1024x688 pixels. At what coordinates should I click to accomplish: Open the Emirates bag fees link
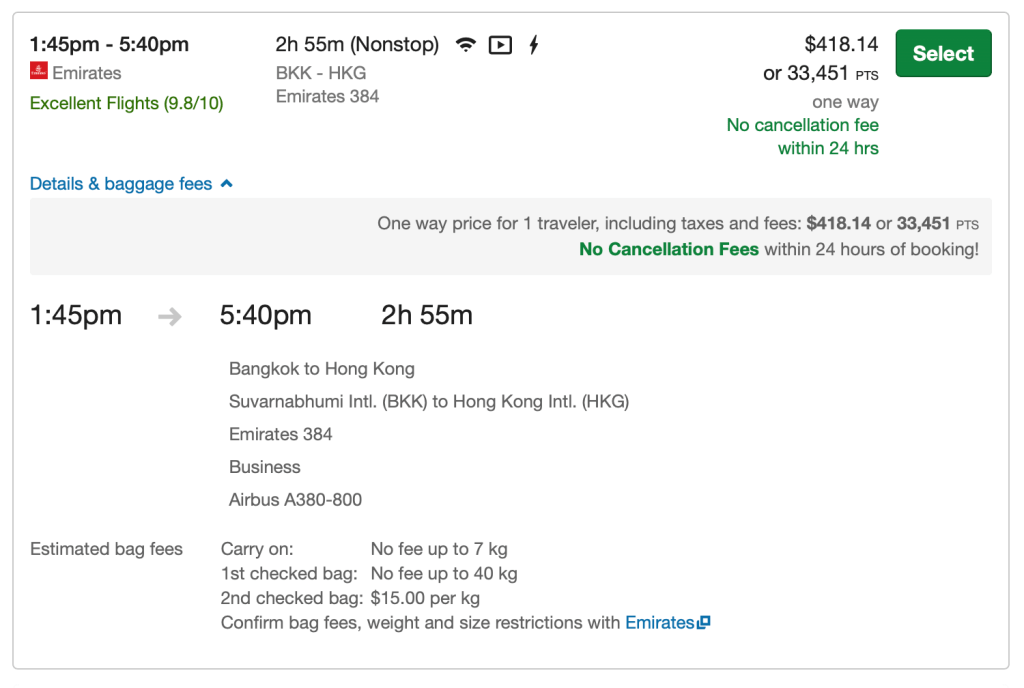point(659,623)
